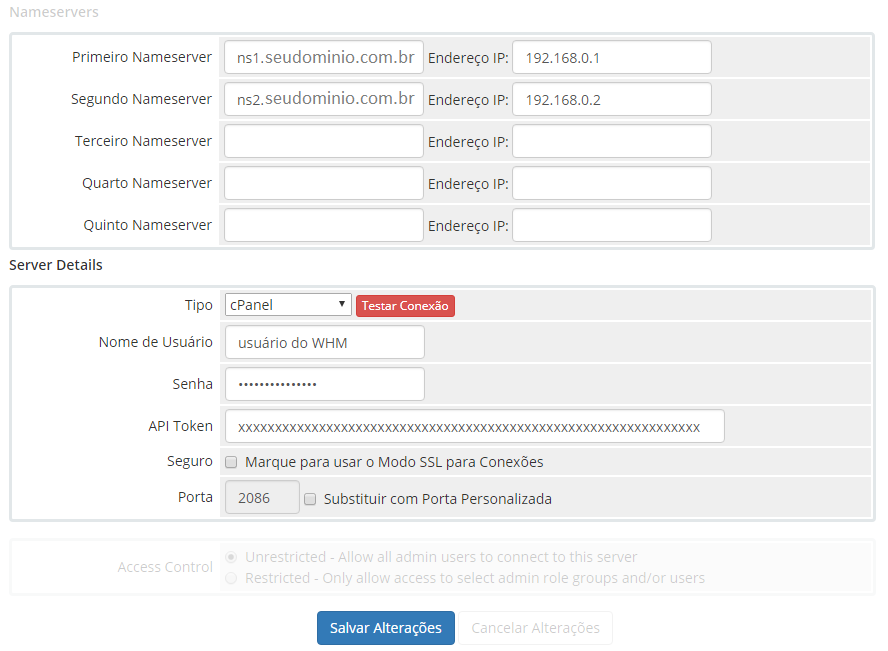Click the Senha password field

tap(325, 384)
